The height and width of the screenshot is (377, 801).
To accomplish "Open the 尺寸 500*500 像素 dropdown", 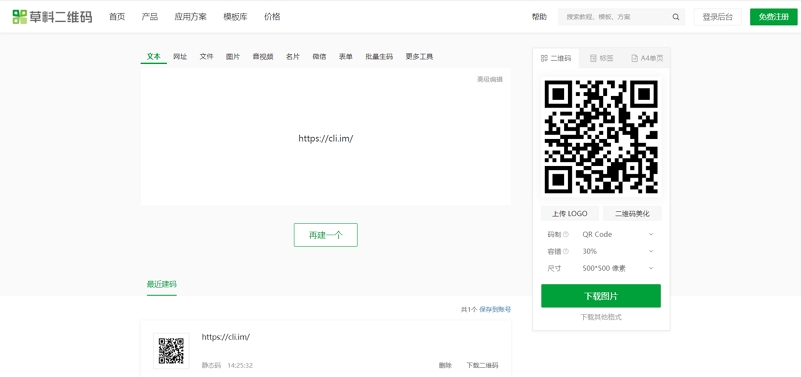I will (618, 268).
